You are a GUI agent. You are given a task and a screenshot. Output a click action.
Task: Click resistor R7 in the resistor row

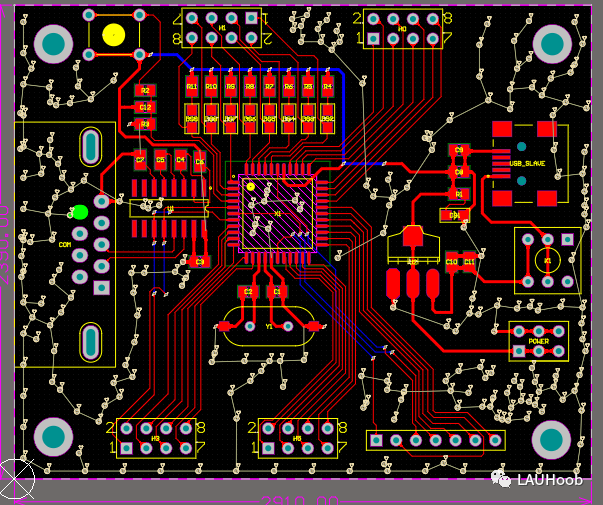269,86
